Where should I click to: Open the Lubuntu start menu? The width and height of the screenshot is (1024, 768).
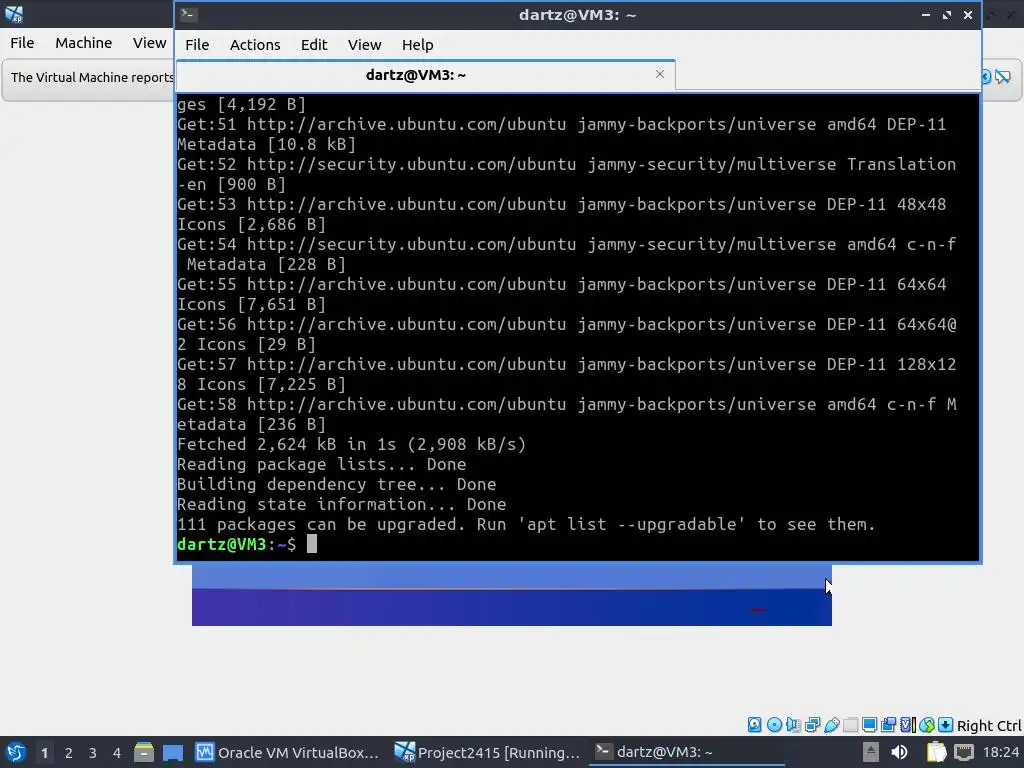tap(16, 752)
